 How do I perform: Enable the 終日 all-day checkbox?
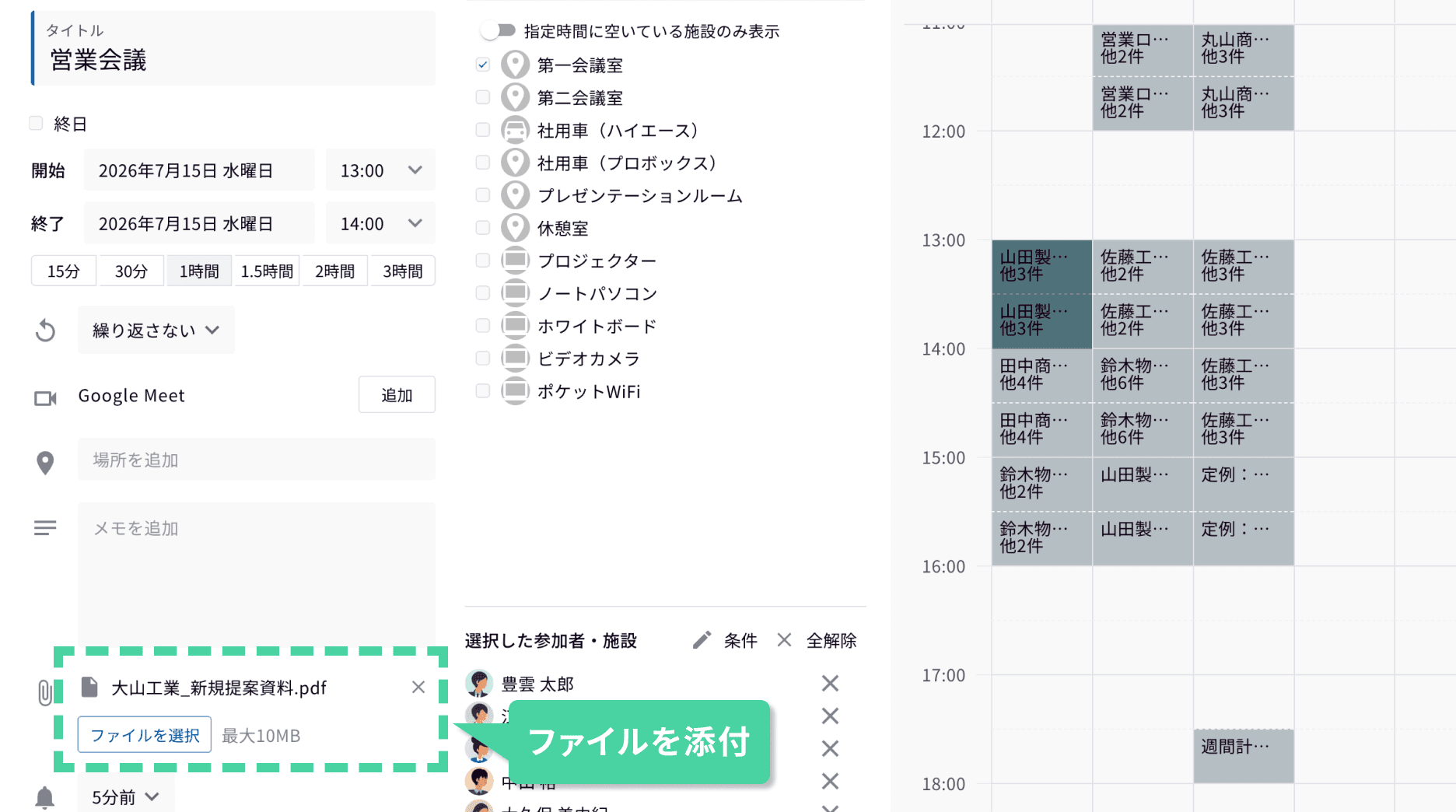[x=36, y=123]
